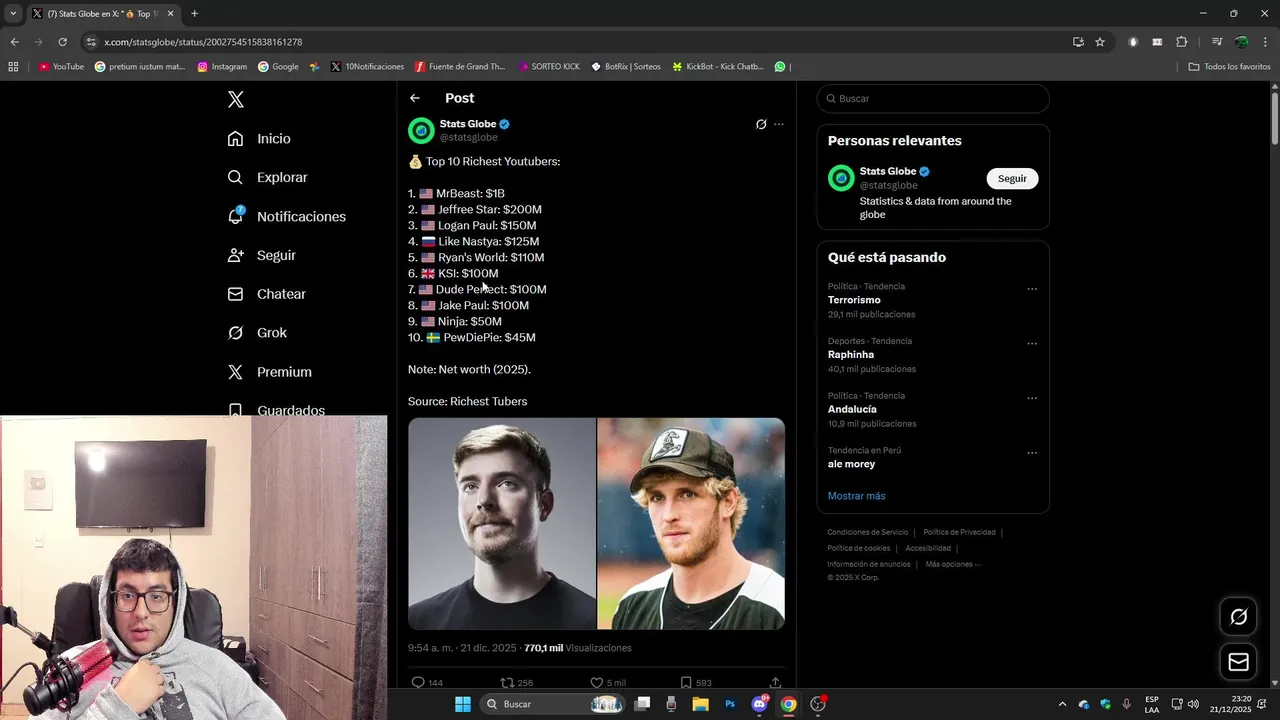Image resolution: width=1280 pixels, height=720 pixels.
Task: Click the browser reload button
Action: pos(62,42)
